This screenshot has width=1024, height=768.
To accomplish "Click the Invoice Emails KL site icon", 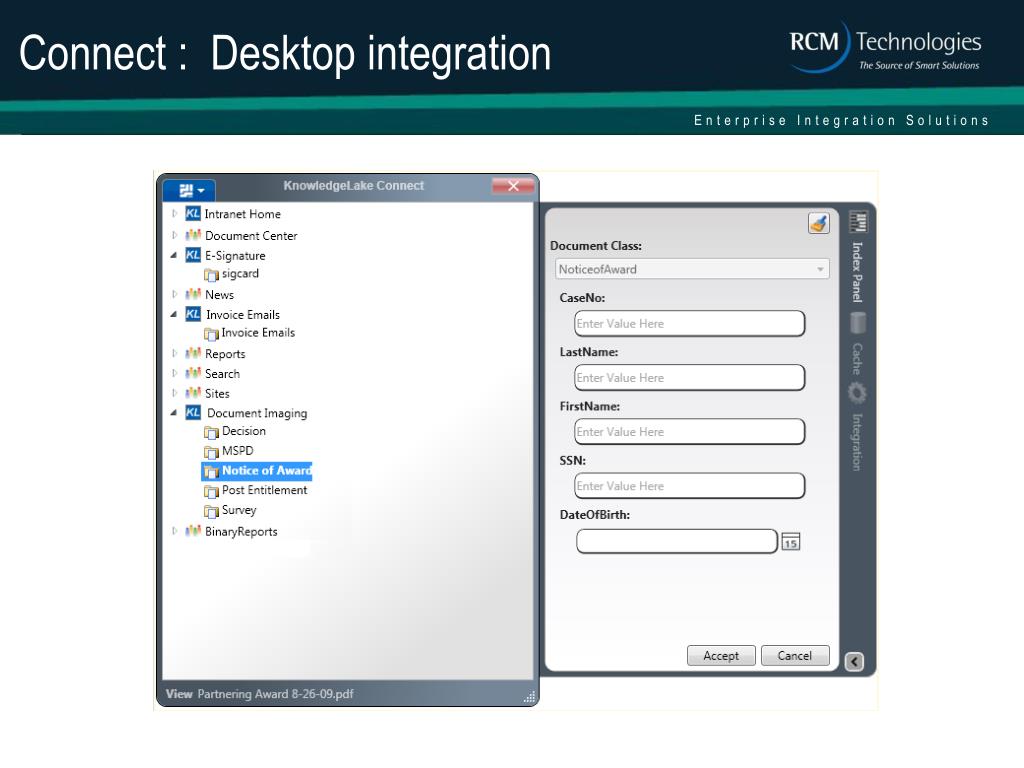I will pos(193,314).
